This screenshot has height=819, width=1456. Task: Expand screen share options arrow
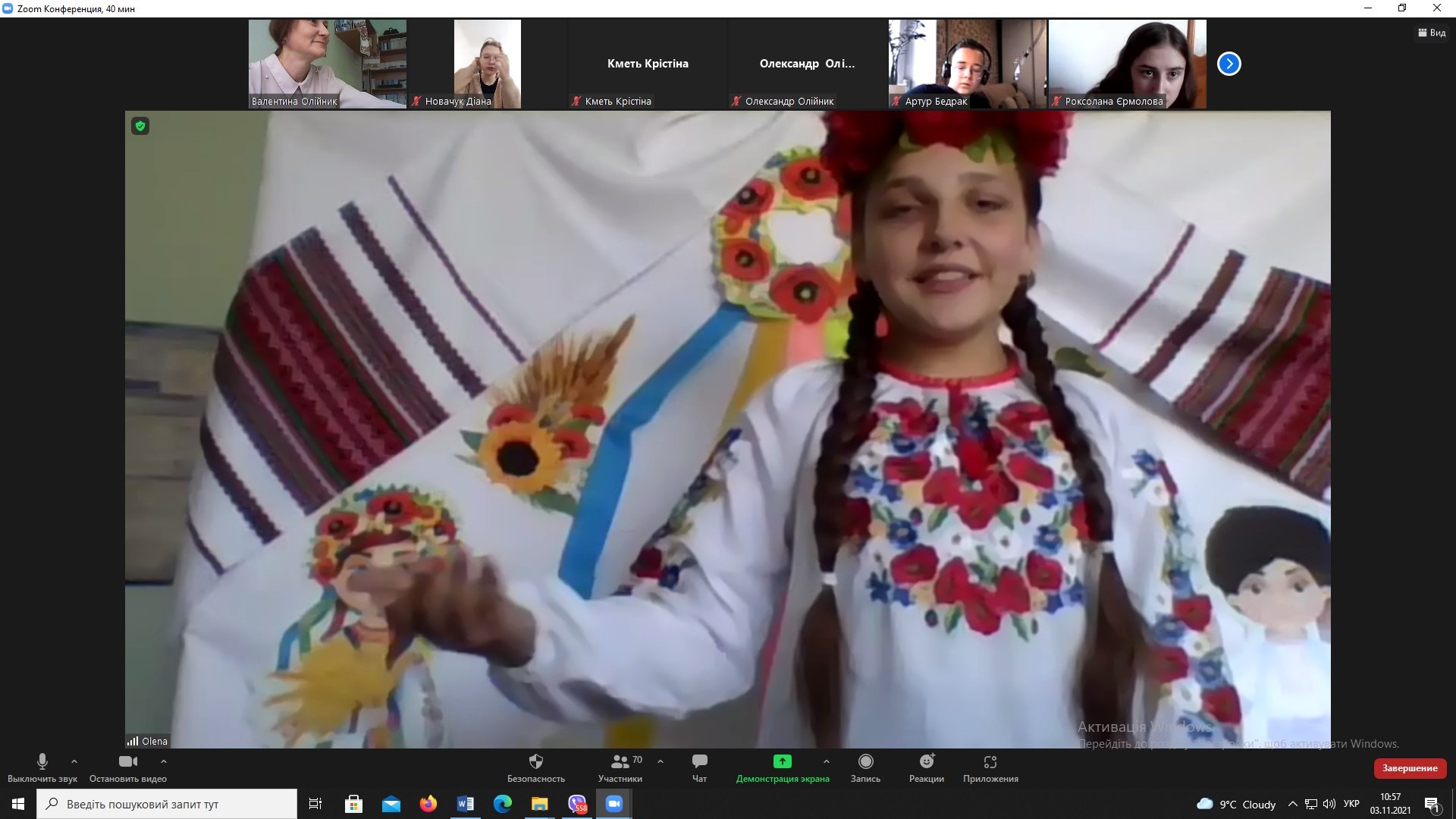[826, 761]
